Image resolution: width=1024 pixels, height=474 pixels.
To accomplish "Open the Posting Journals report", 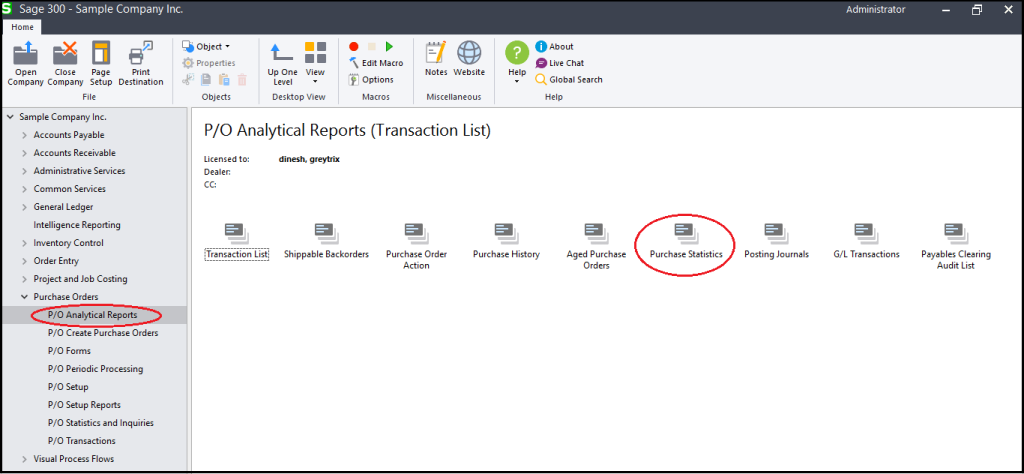I will [x=776, y=241].
